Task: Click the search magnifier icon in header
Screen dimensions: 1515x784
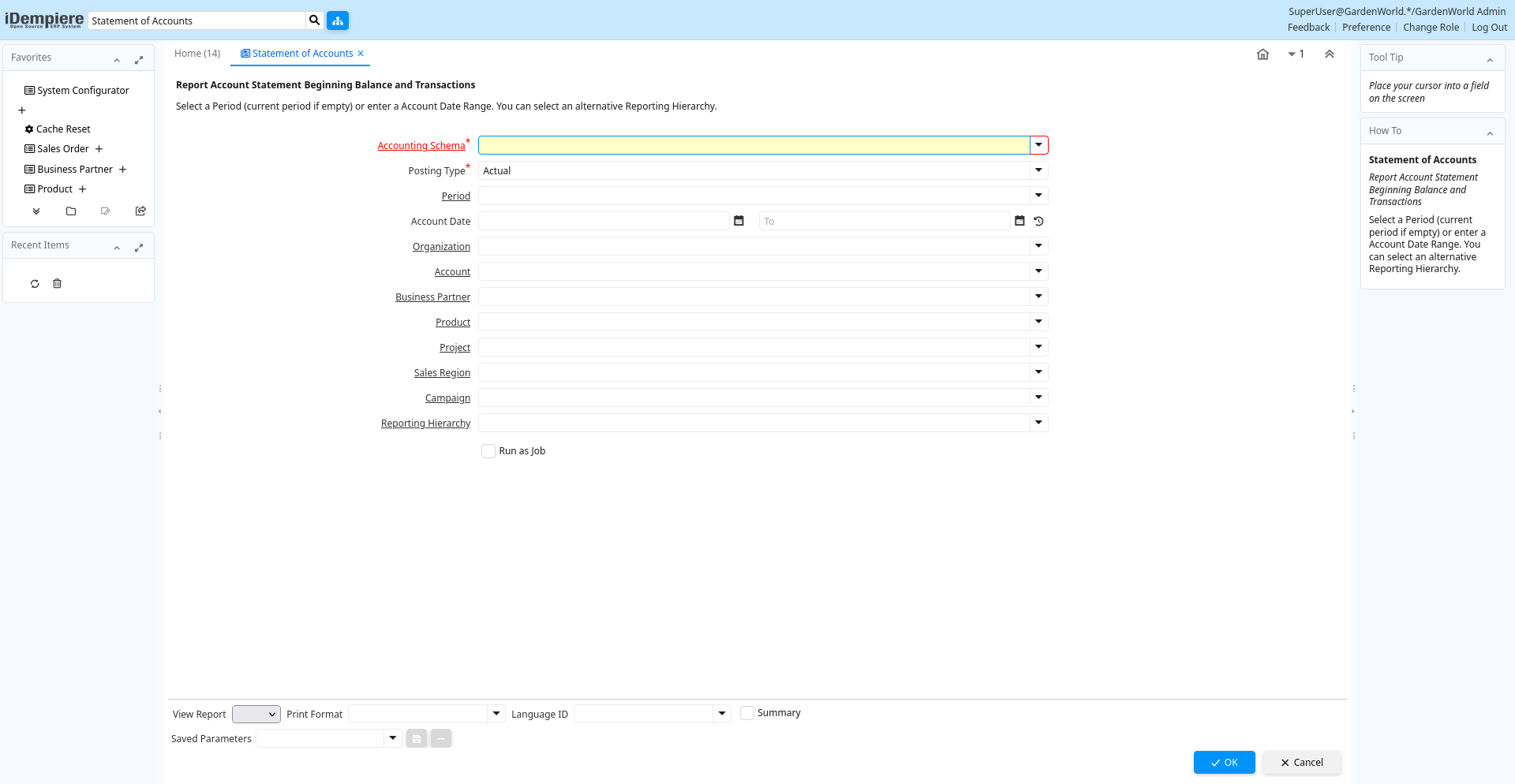Action: click(x=314, y=21)
